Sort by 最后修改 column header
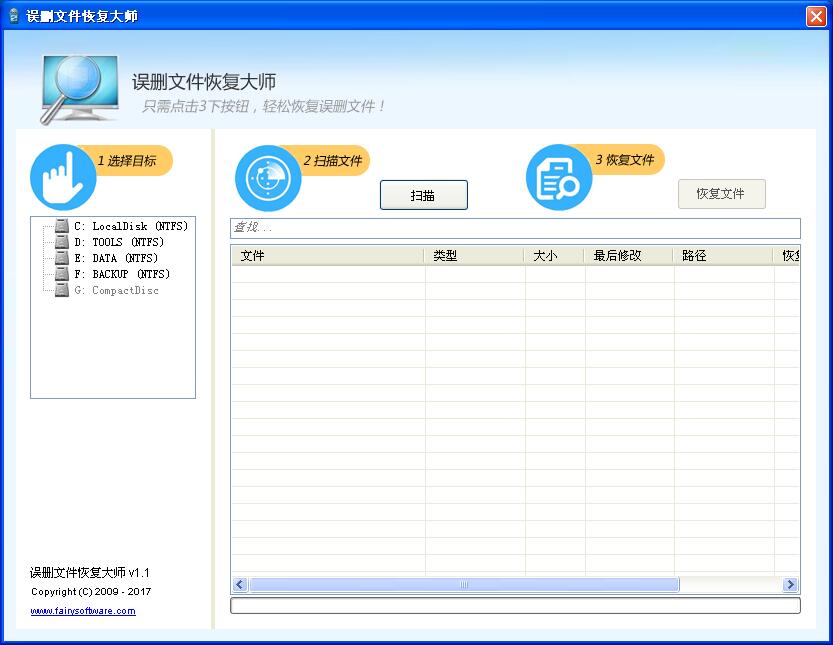The height and width of the screenshot is (645, 833). click(628, 256)
